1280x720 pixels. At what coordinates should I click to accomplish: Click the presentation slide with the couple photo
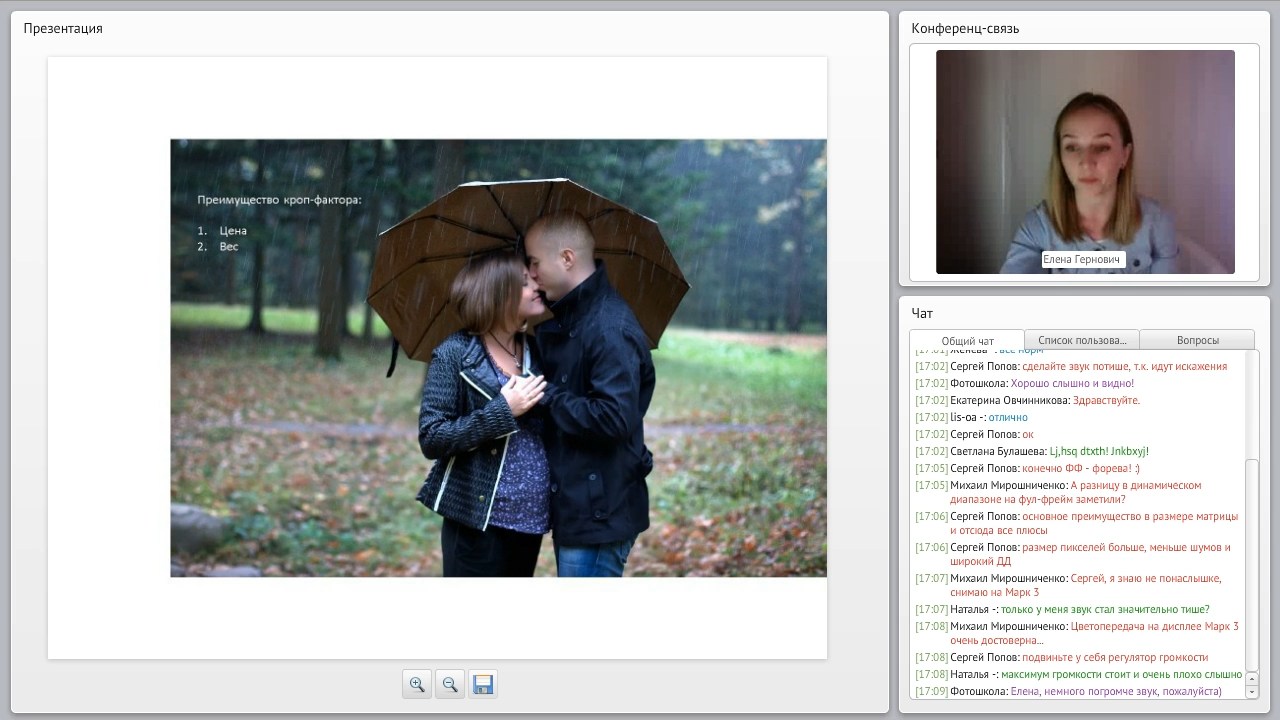[498, 358]
